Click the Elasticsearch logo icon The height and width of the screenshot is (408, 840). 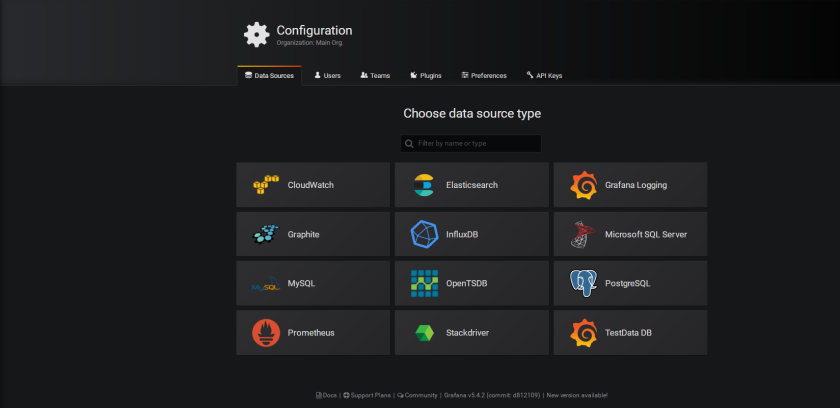click(x=424, y=185)
